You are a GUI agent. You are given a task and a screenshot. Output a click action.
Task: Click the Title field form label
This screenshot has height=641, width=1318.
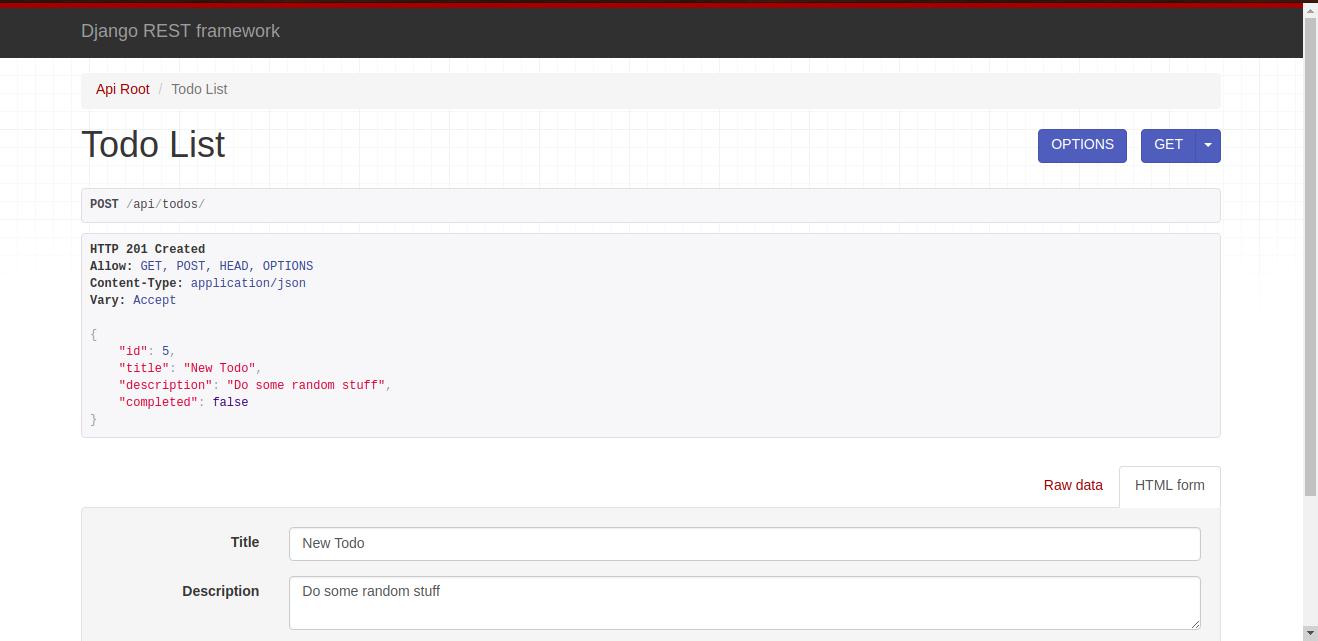244,543
